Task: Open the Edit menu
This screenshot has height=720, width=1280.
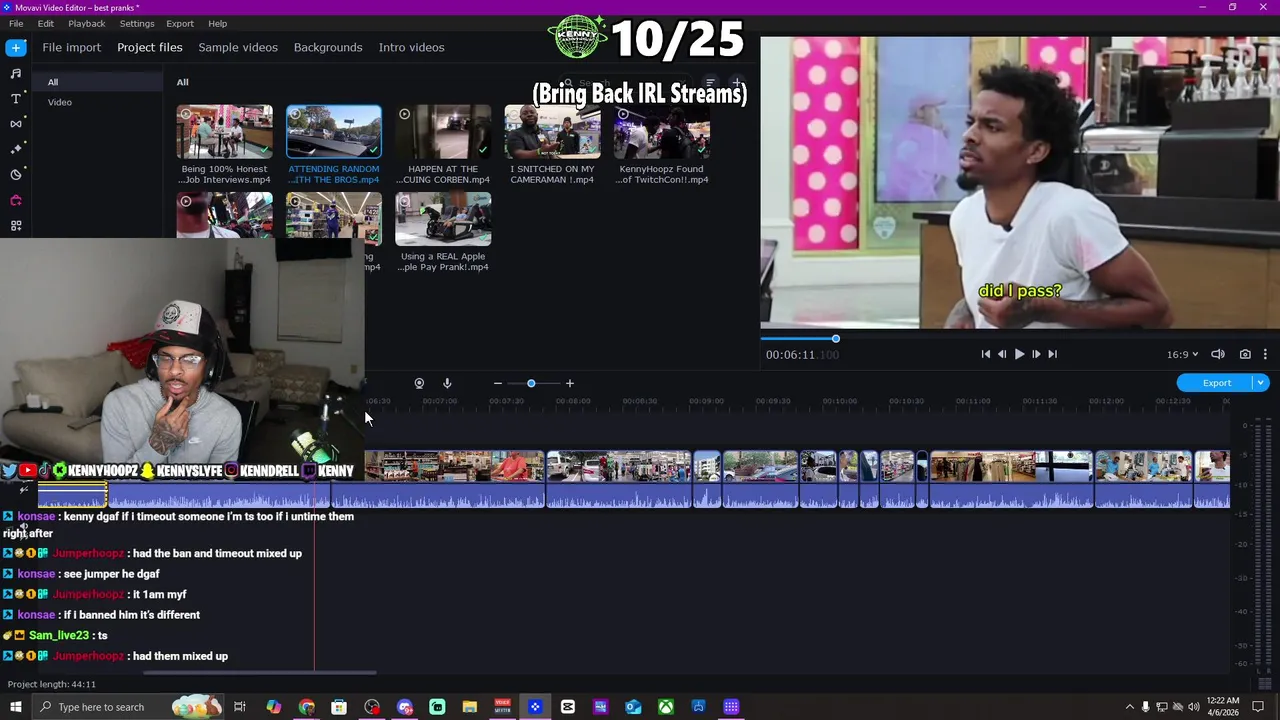Action: (x=46, y=23)
